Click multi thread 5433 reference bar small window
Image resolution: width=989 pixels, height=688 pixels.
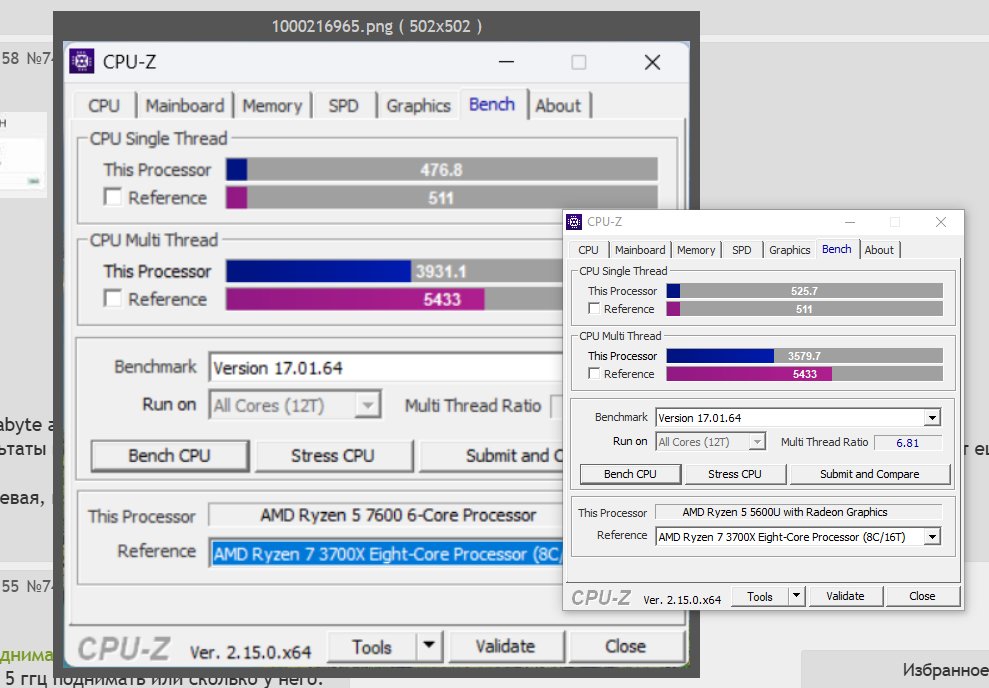(x=804, y=374)
